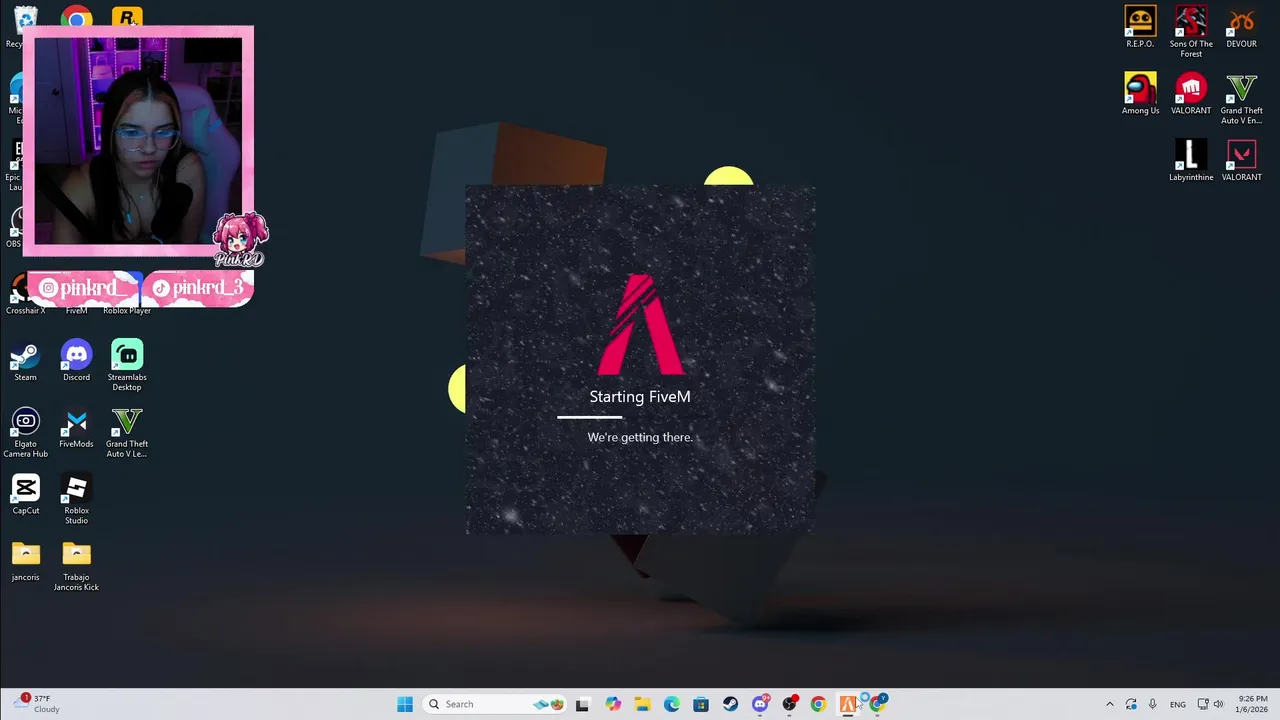Select the Rockstar Games Launcher desktop shortcut
Screen dimensions: 1280x720
tap(127, 17)
